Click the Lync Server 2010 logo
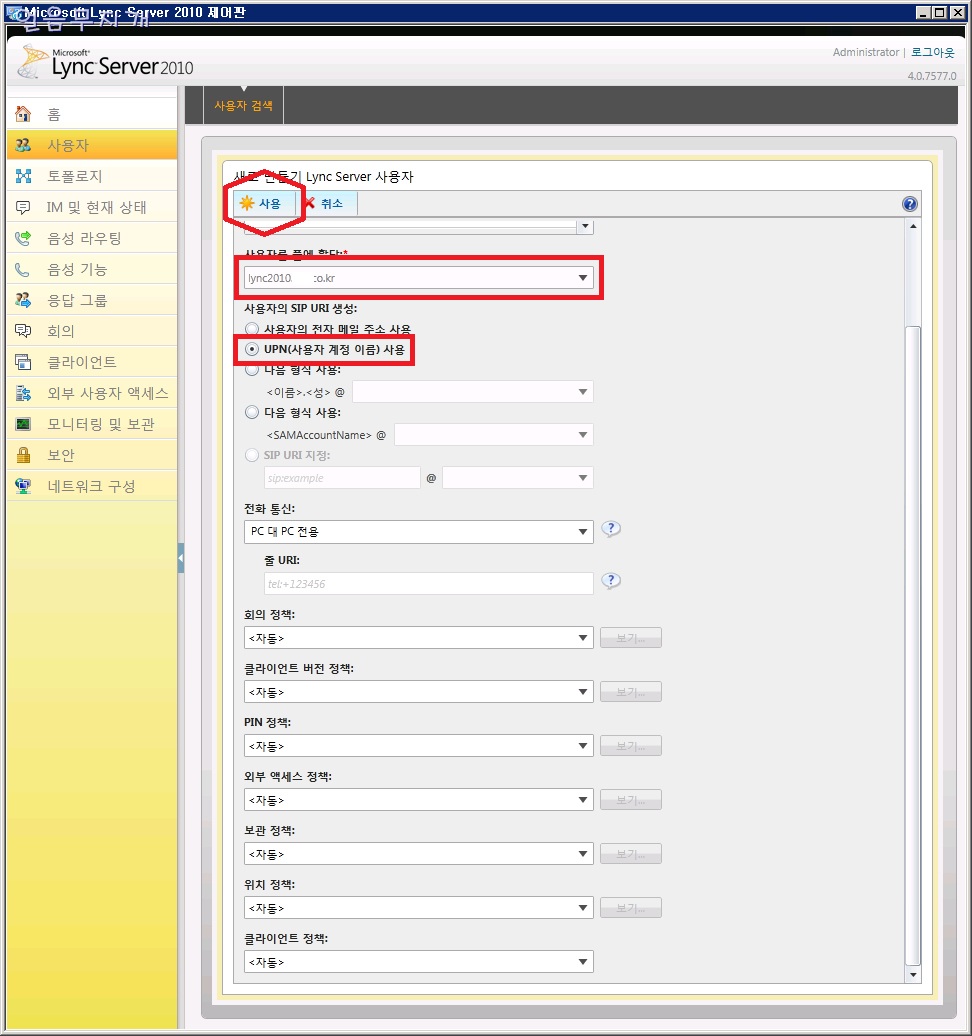Viewport: 972px width, 1036px height. (106, 63)
